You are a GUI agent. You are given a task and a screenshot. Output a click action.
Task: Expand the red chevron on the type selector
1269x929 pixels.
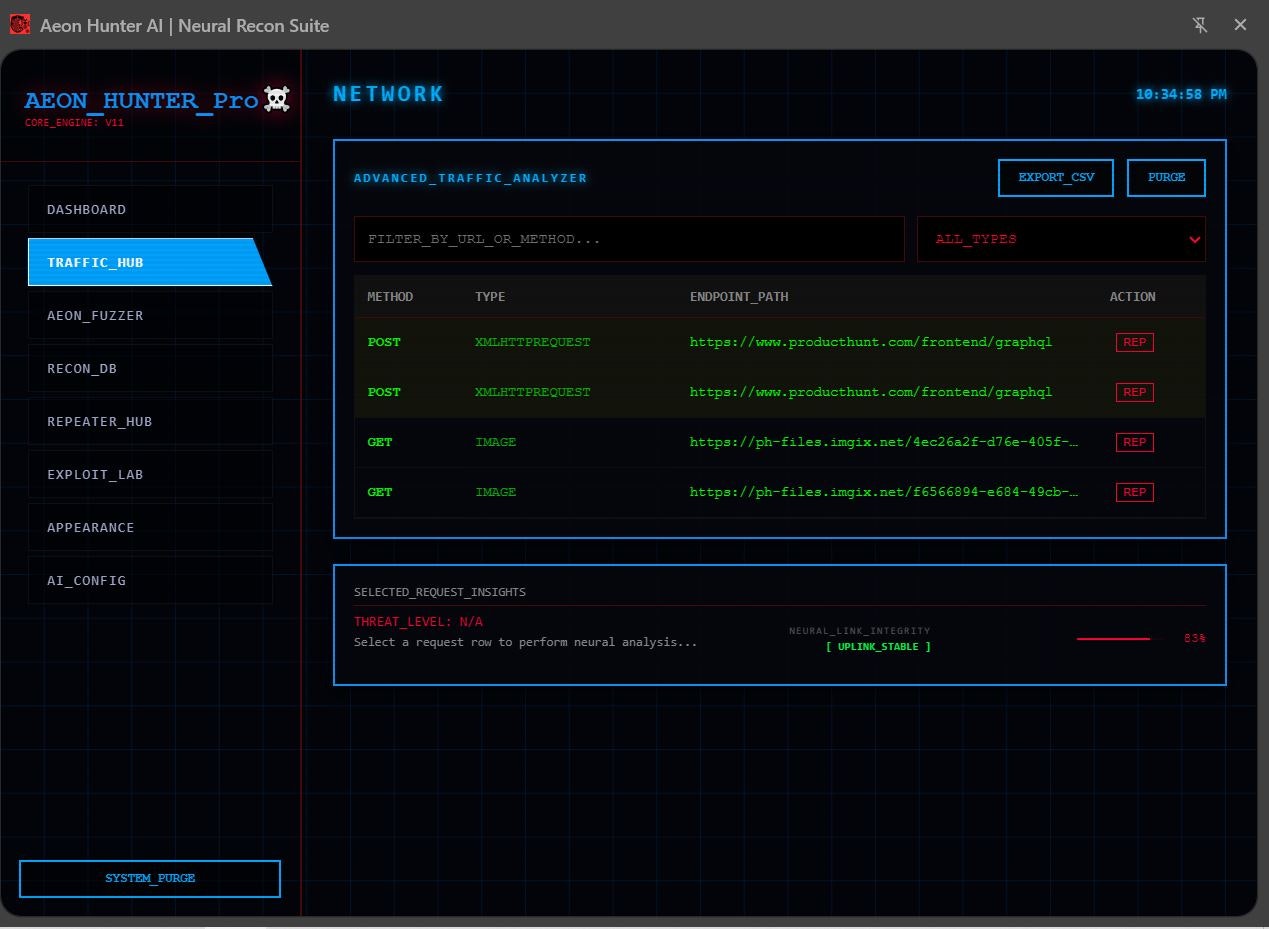(1194, 239)
